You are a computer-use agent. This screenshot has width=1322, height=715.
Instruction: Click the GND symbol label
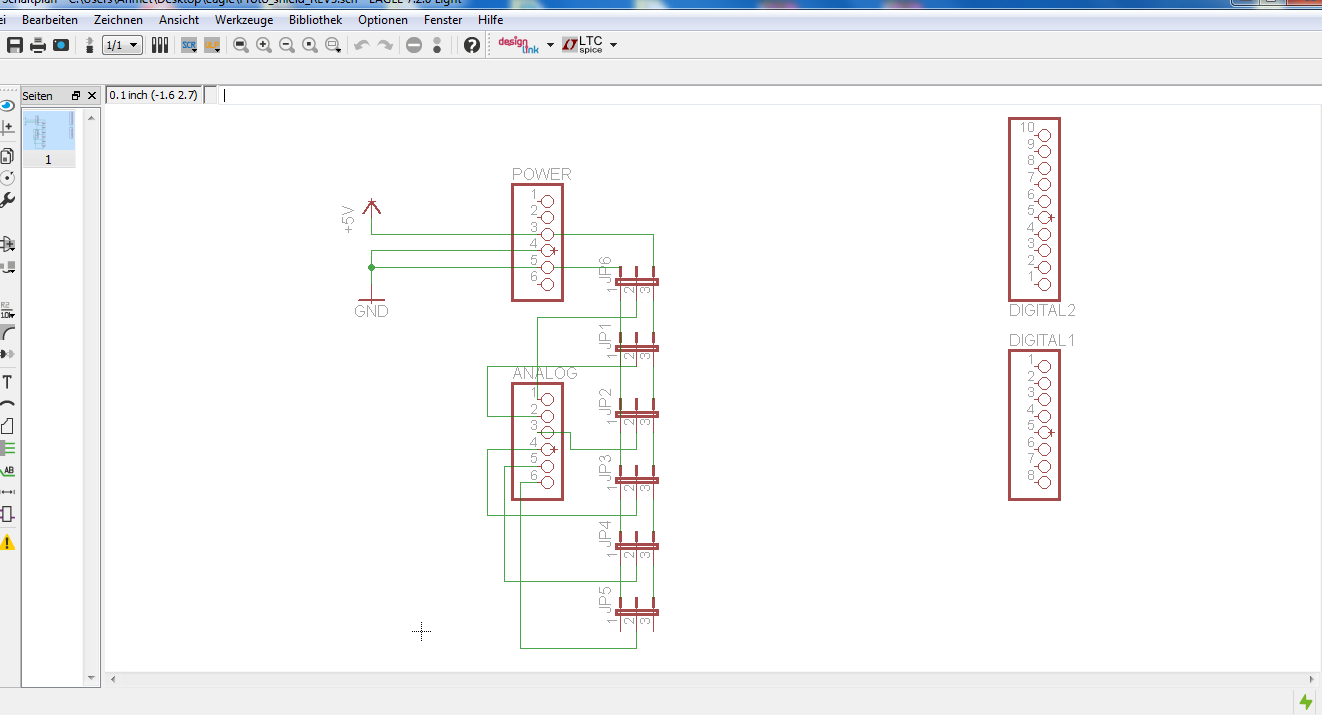pyautogui.click(x=371, y=311)
